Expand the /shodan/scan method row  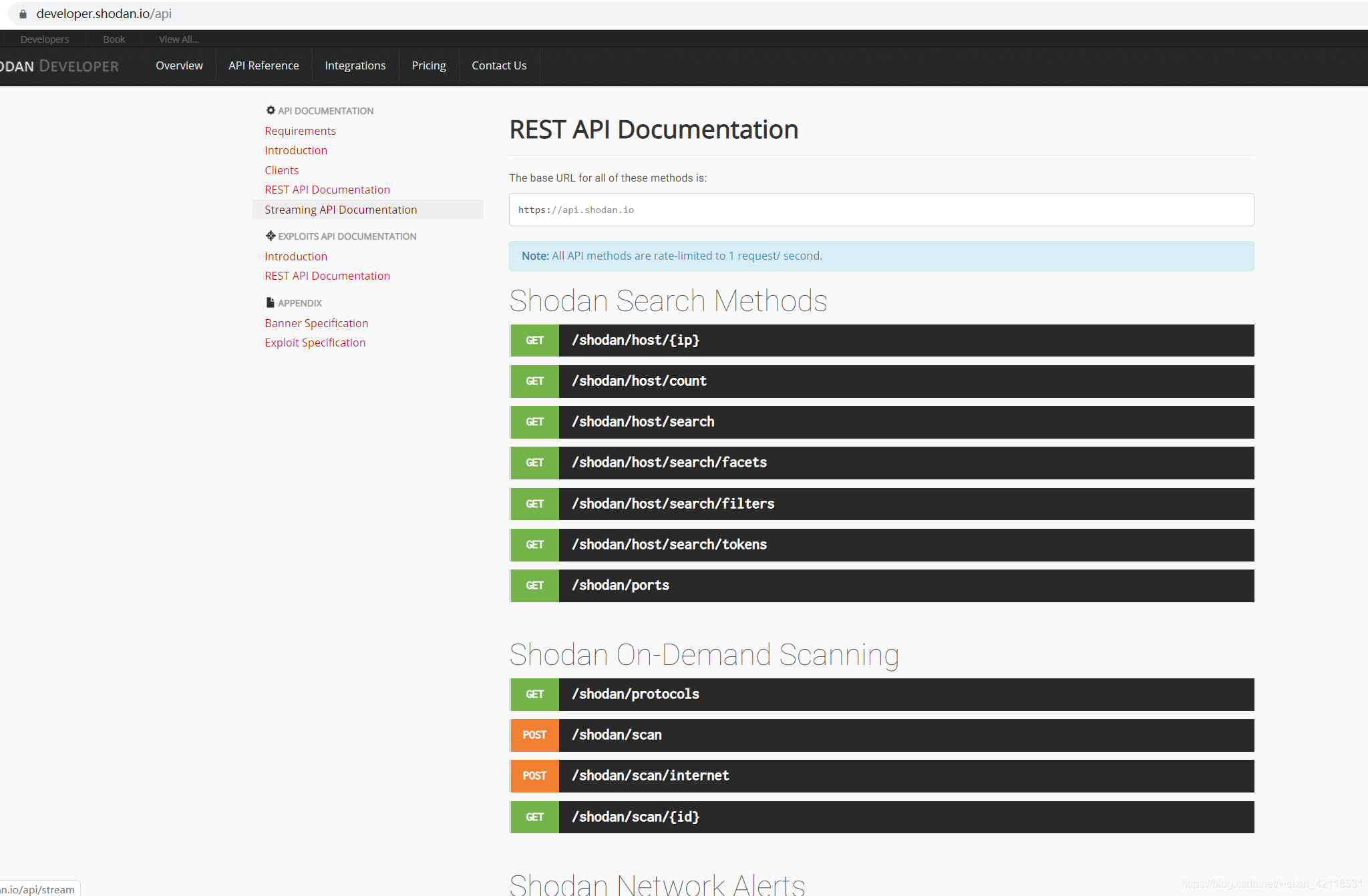click(x=882, y=735)
